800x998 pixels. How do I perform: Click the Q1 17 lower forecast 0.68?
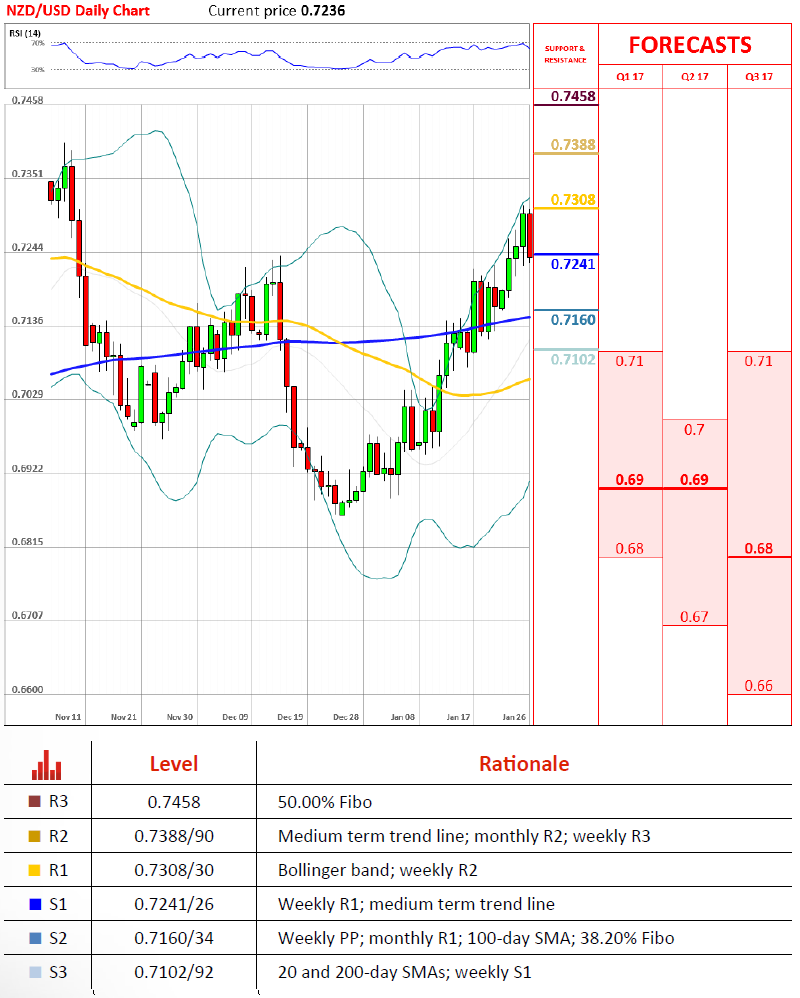tap(629, 548)
